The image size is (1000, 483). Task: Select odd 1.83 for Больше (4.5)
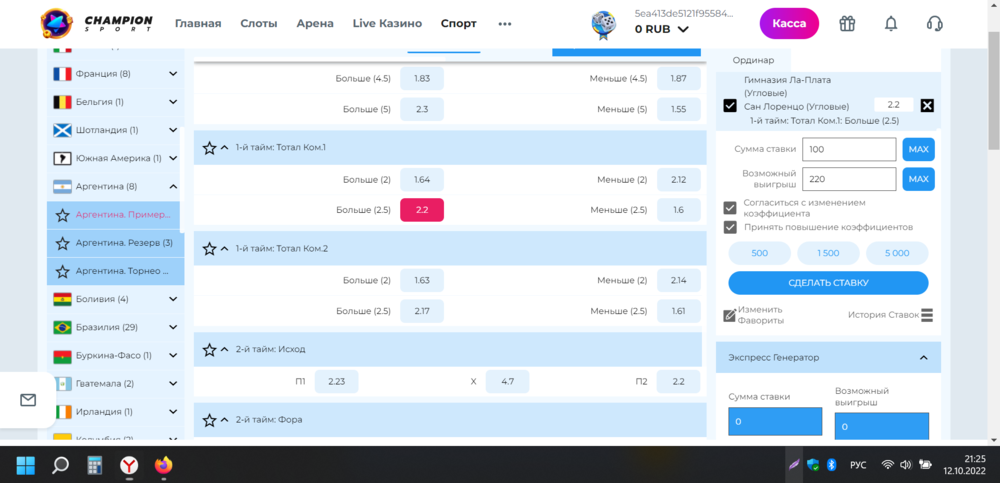[422, 78]
